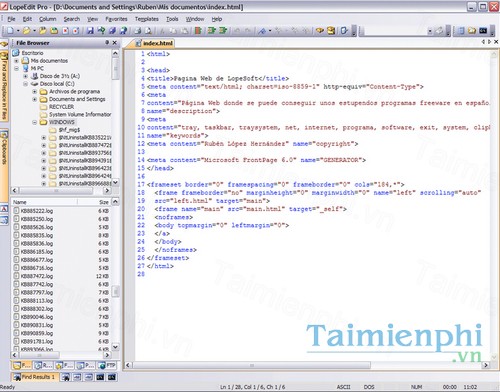Click the search text input field in toolbar
Image resolution: width=500 pixels, height=392 pixels.
click(395, 31)
